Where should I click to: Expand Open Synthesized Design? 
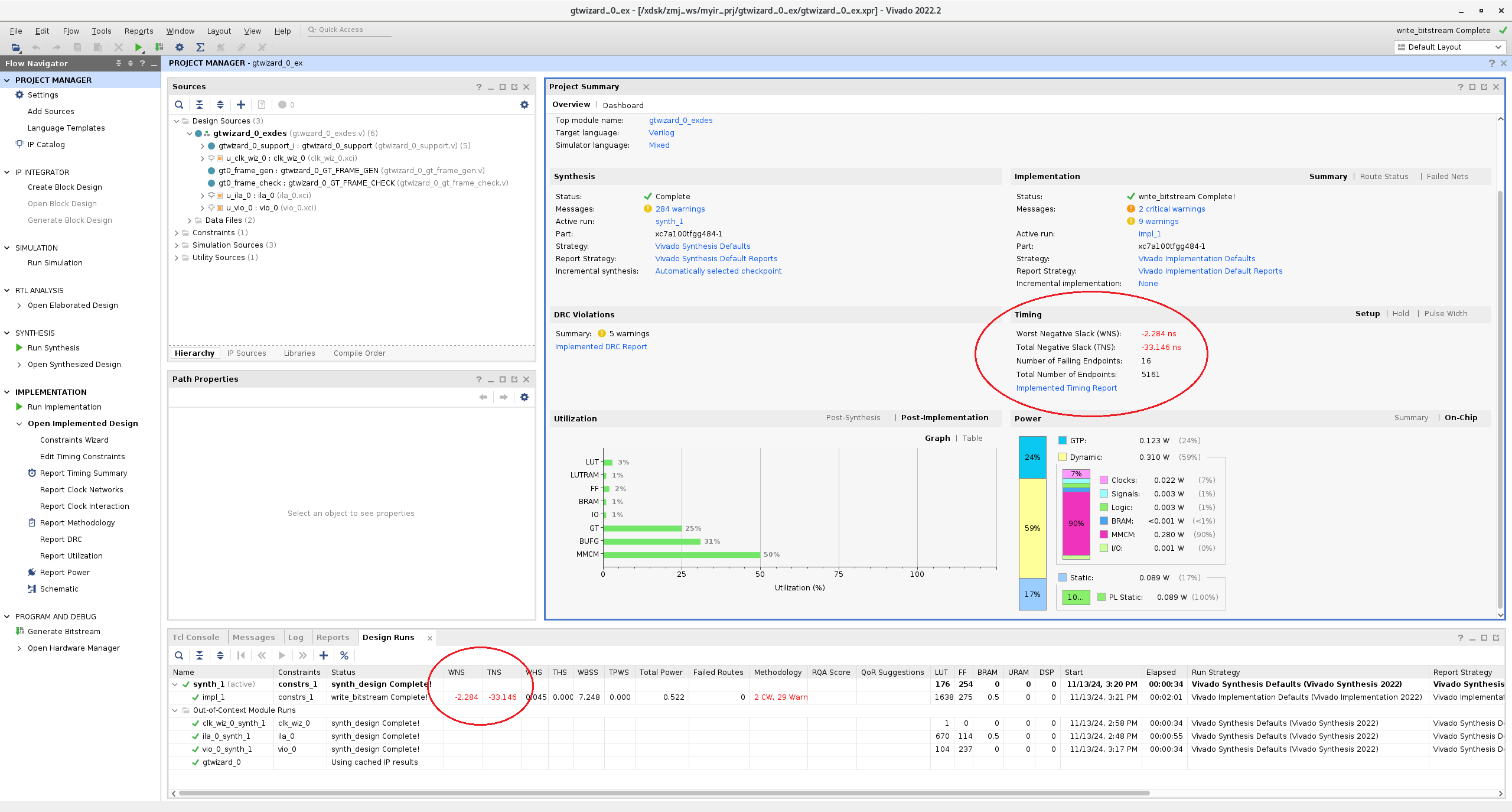click(19, 365)
